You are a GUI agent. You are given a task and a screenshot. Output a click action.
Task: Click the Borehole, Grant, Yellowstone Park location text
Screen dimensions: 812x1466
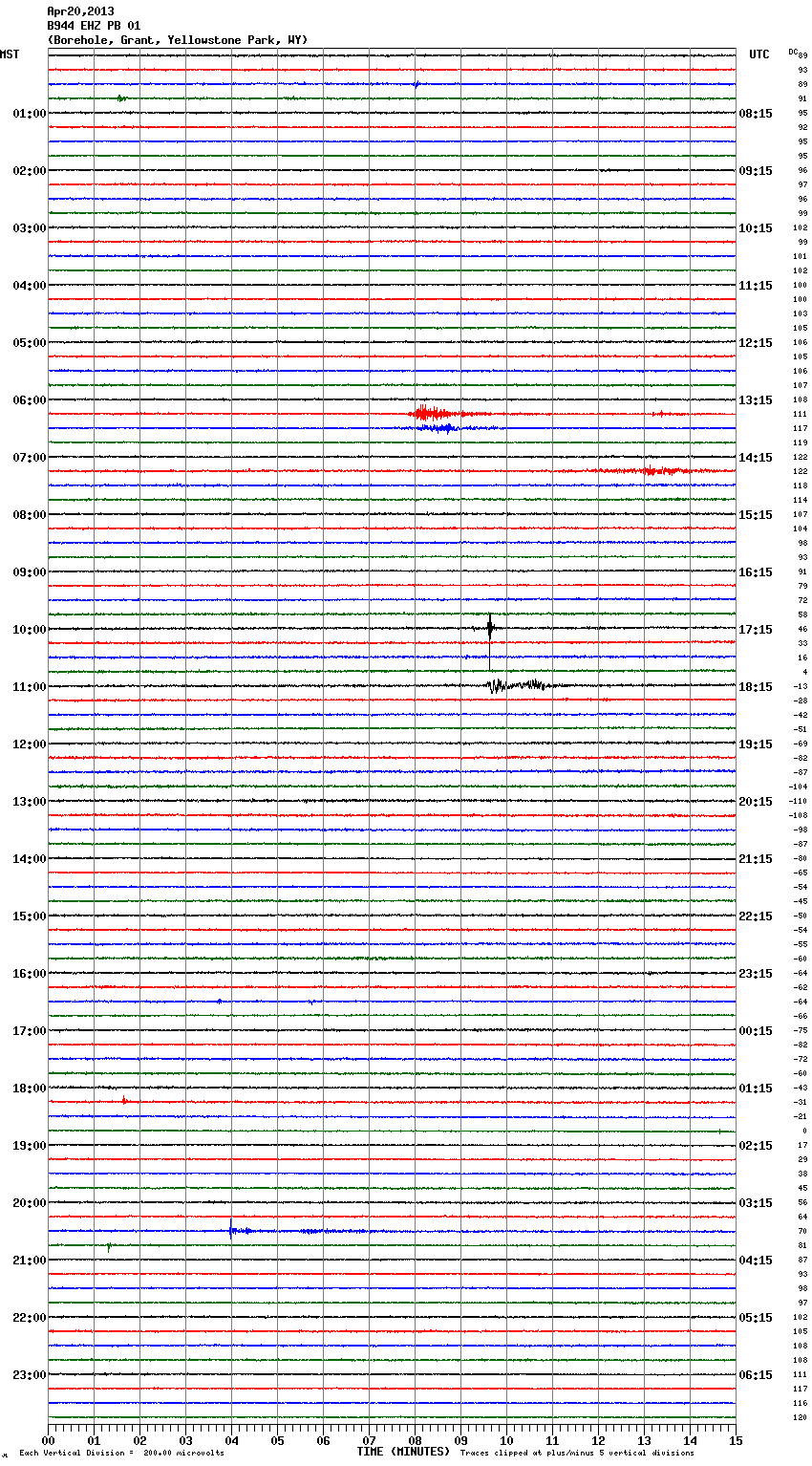click(x=178, y=40)
